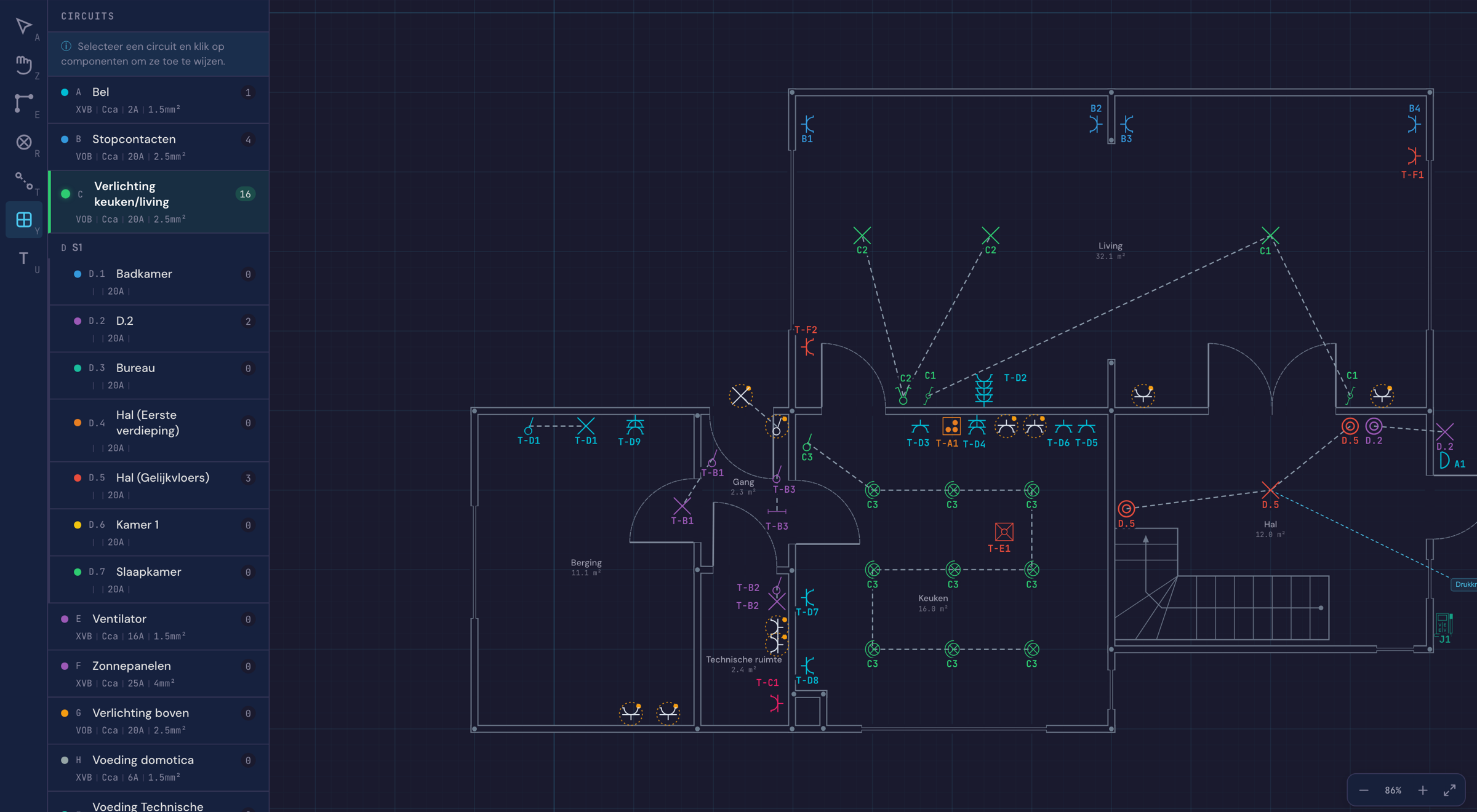Click the T-A1 orange box symbol
This screenshot has width=1477, height=812.
(951, 426)
